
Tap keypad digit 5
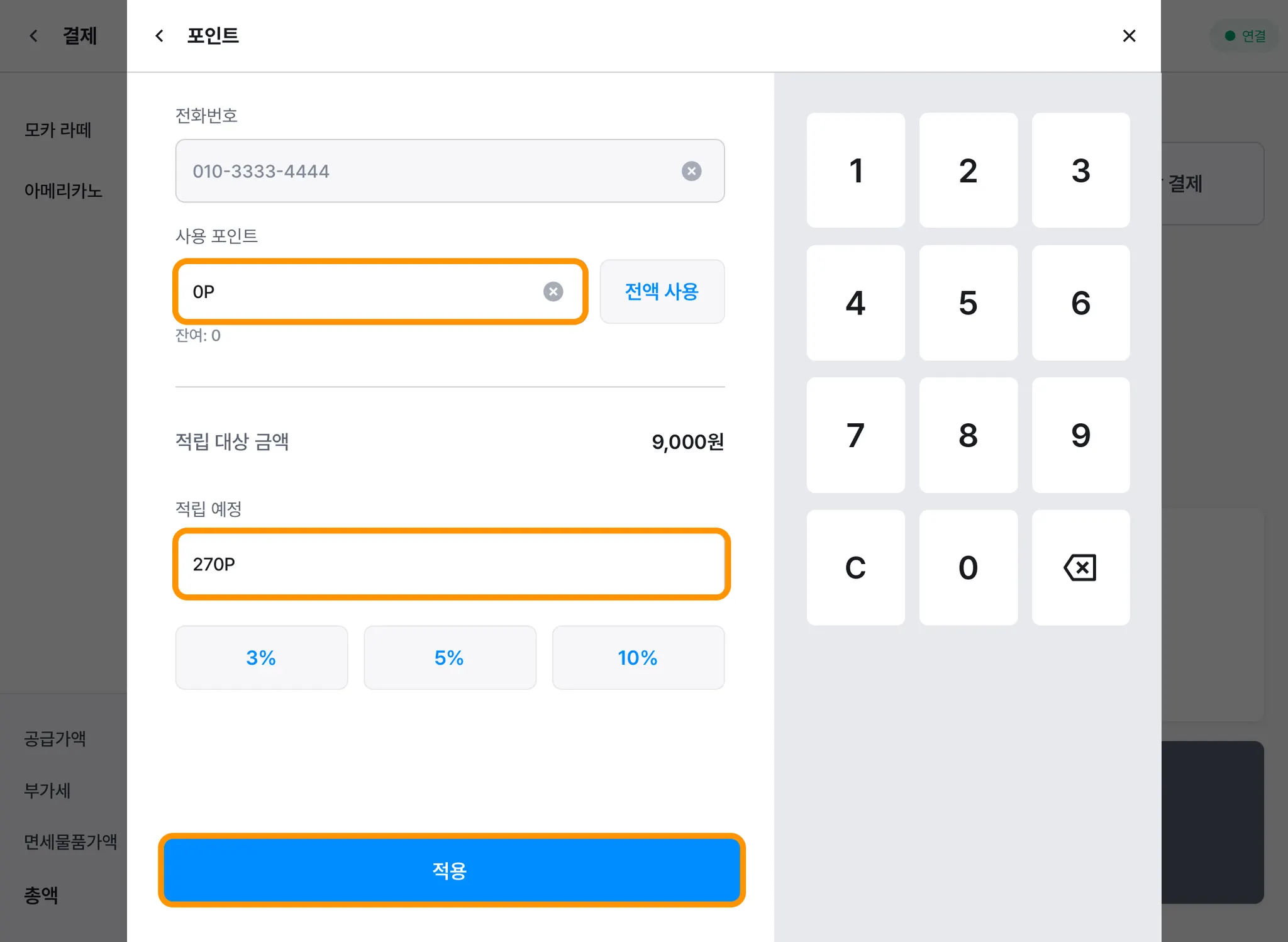[x=968, y=303]
